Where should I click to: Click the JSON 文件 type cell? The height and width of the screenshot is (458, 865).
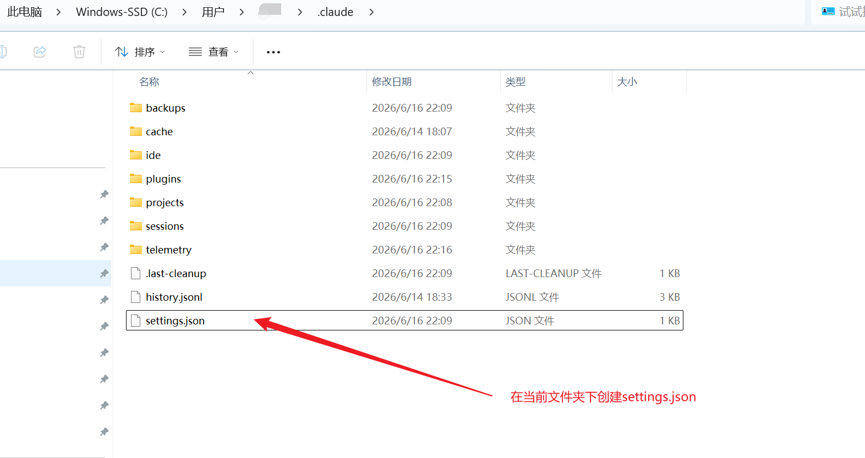[x=530, y=321]
